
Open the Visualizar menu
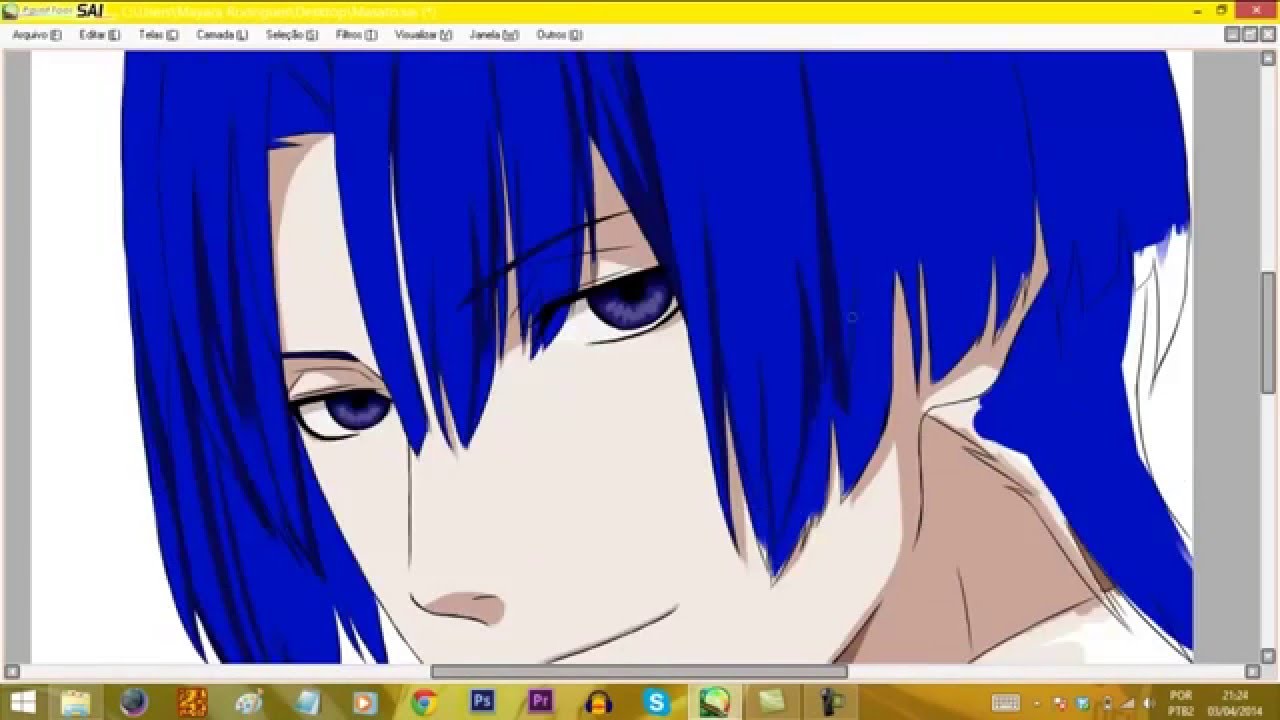pyautogui.click(x=423, y=34)
